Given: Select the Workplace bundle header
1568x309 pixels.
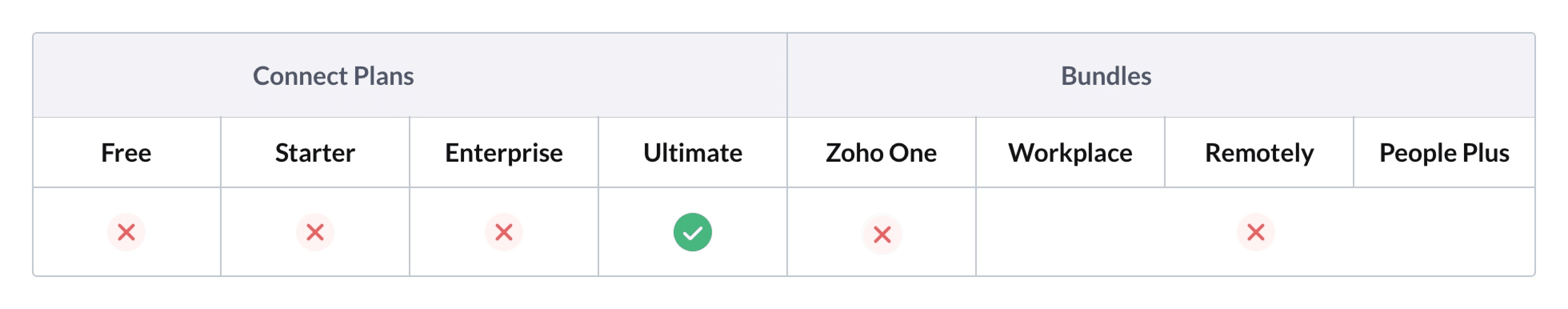Looking at the screenshot, I should click(1070, 153).
